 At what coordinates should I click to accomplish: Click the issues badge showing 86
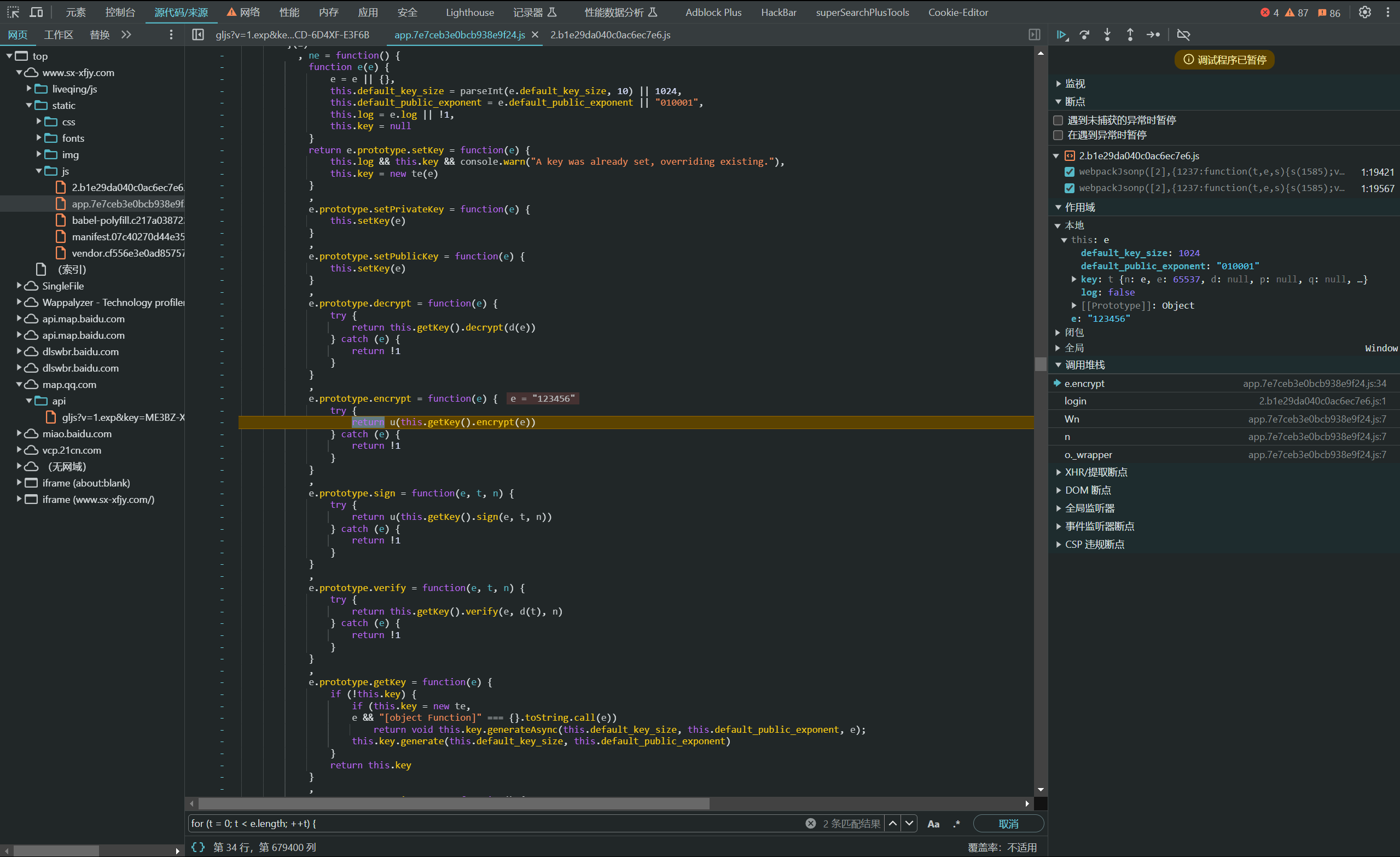pos(1329,13)
